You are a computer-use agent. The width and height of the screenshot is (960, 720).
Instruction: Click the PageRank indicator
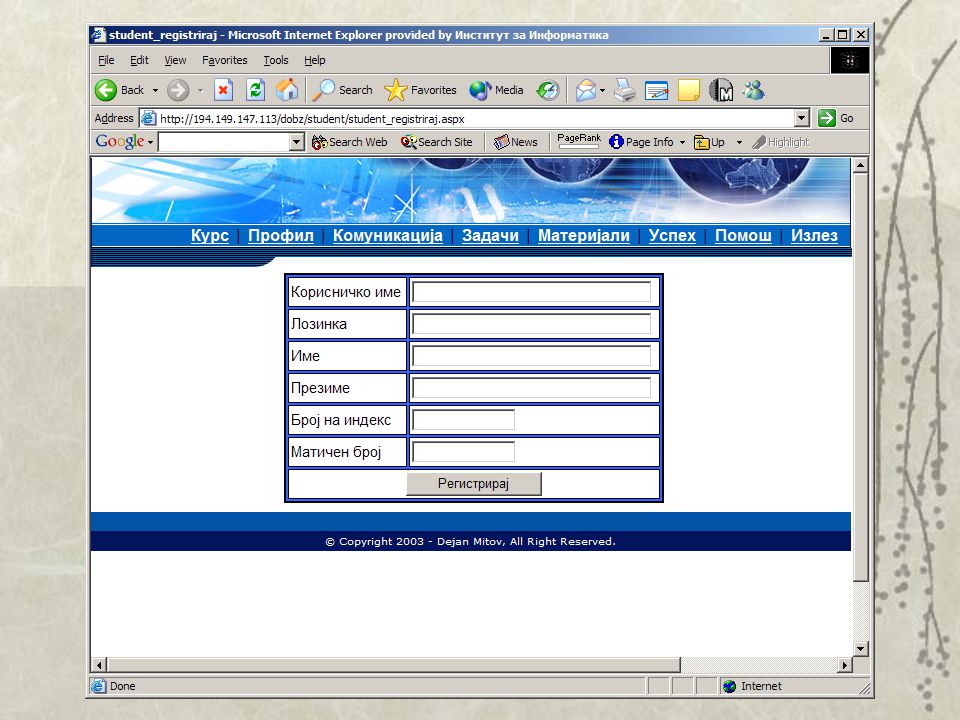579,141
